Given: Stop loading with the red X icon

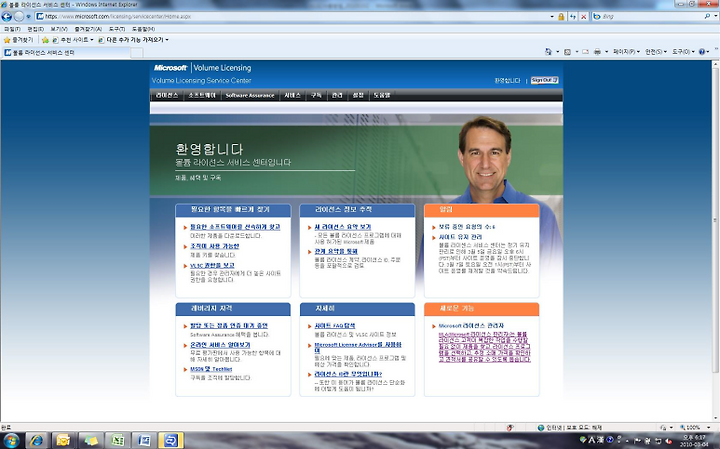Looking at the screenshot, I should pos(584,17).
